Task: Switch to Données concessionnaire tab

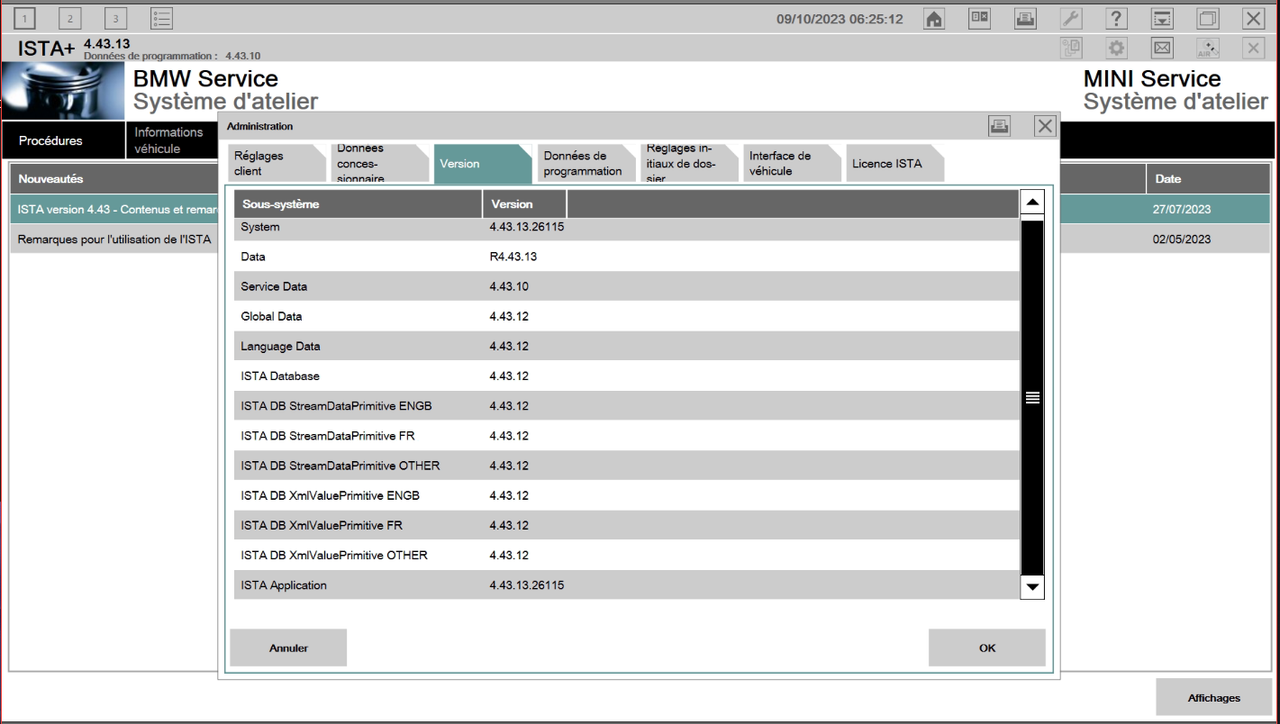Action: pos(378,163)
